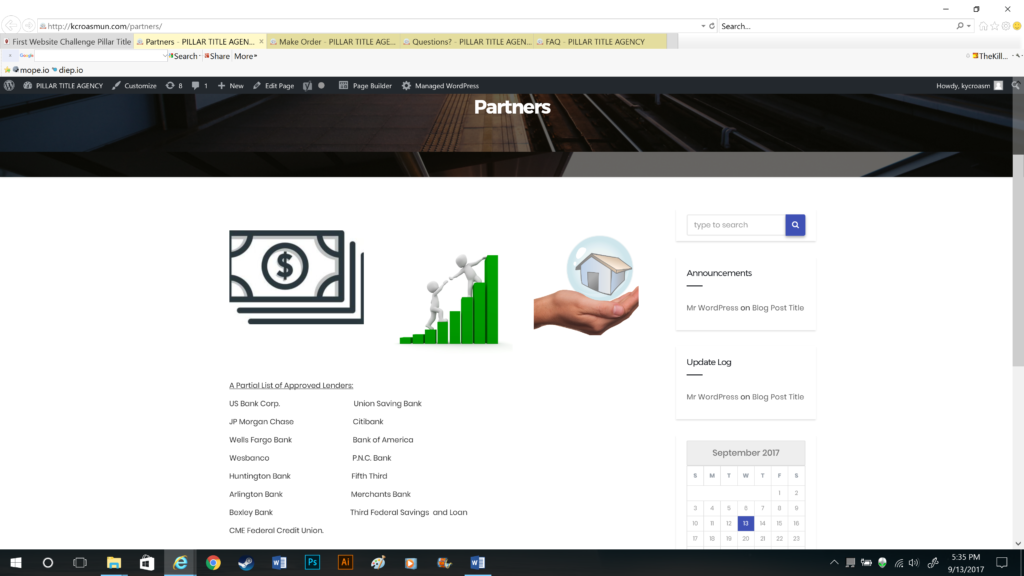The height and width of the screenshot is (576, 1024).
Task: Click the admin bar search magnifier icon
Action: [1016, 86]
